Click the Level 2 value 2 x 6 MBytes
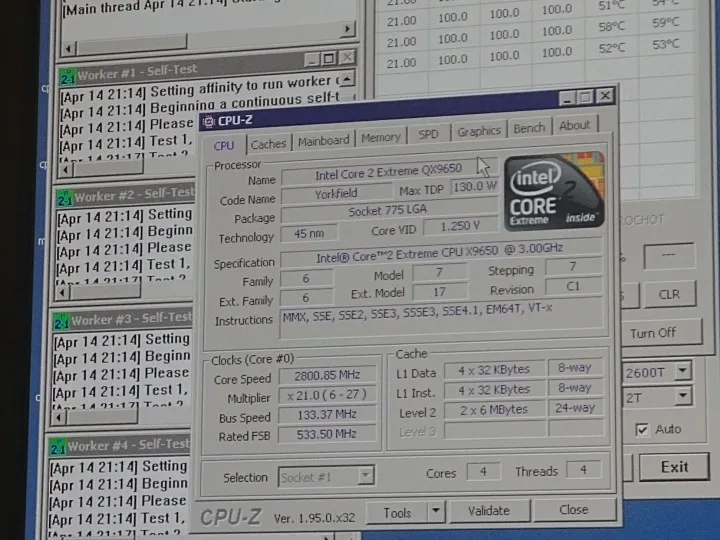The width and height of the screenshot is (720, 540). point(494,410)
